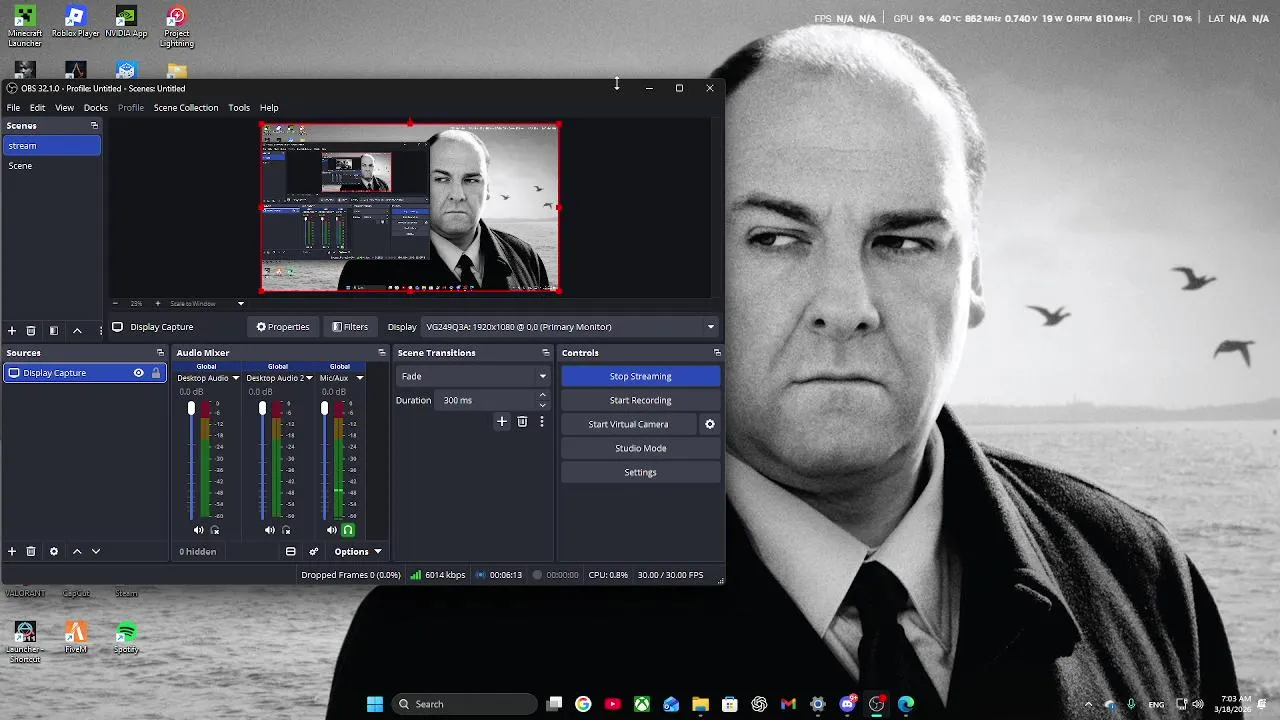
Task: Pop out the Controls dock
Action: [716, 353]
